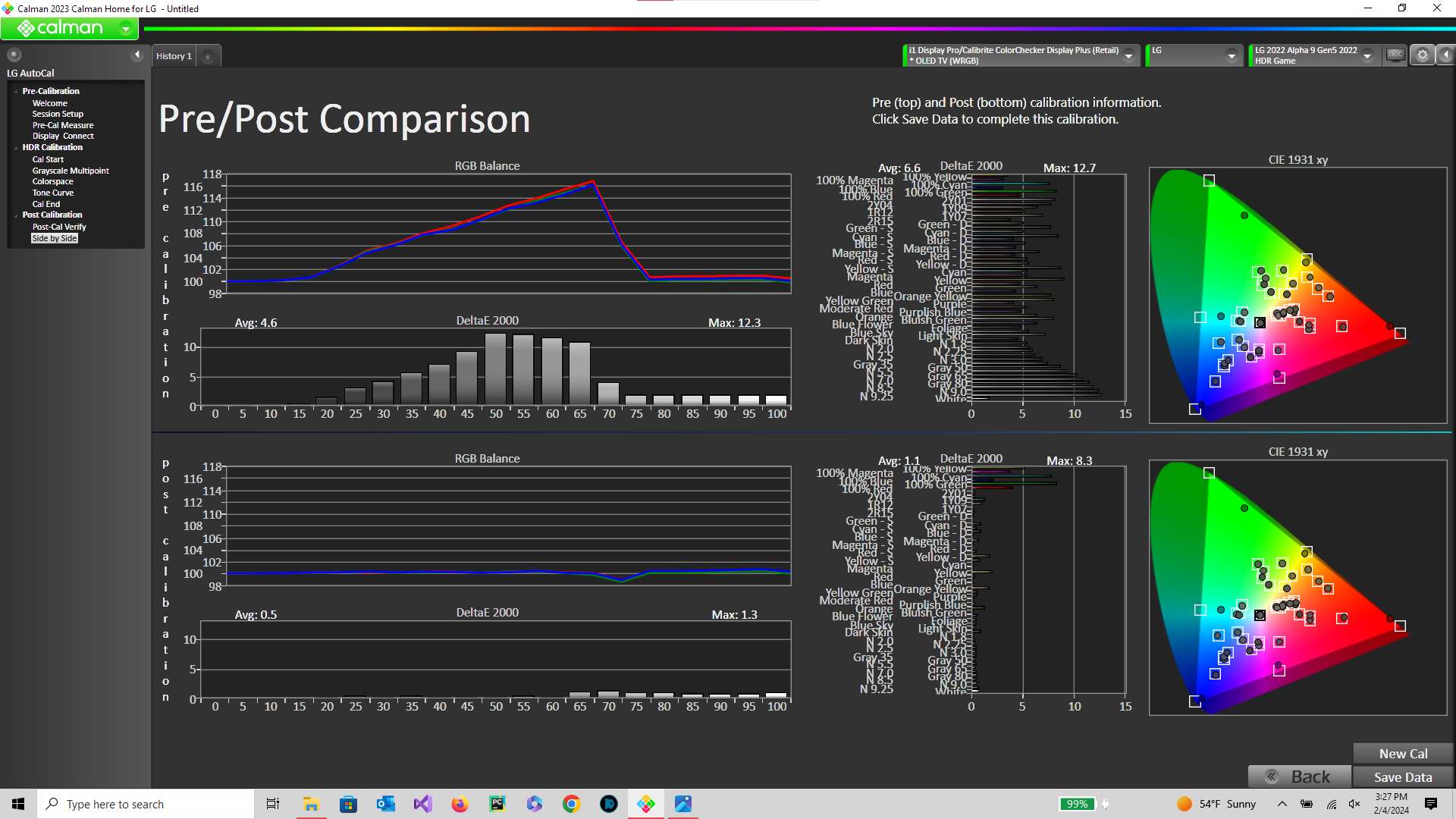Open the Calman logo main menu

click(x=68, y=29)
